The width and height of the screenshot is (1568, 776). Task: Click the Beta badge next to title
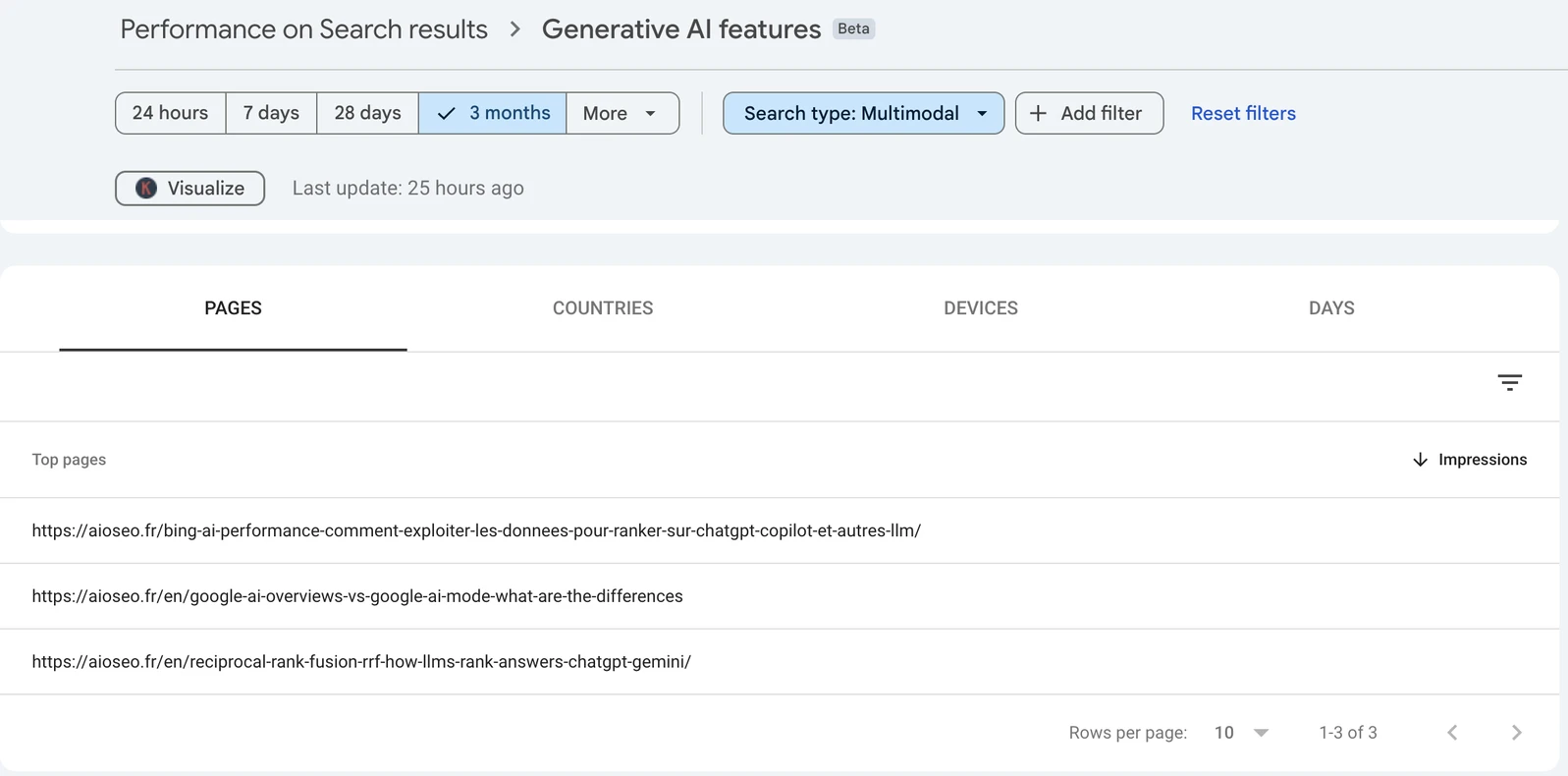(x=853, y=28)
